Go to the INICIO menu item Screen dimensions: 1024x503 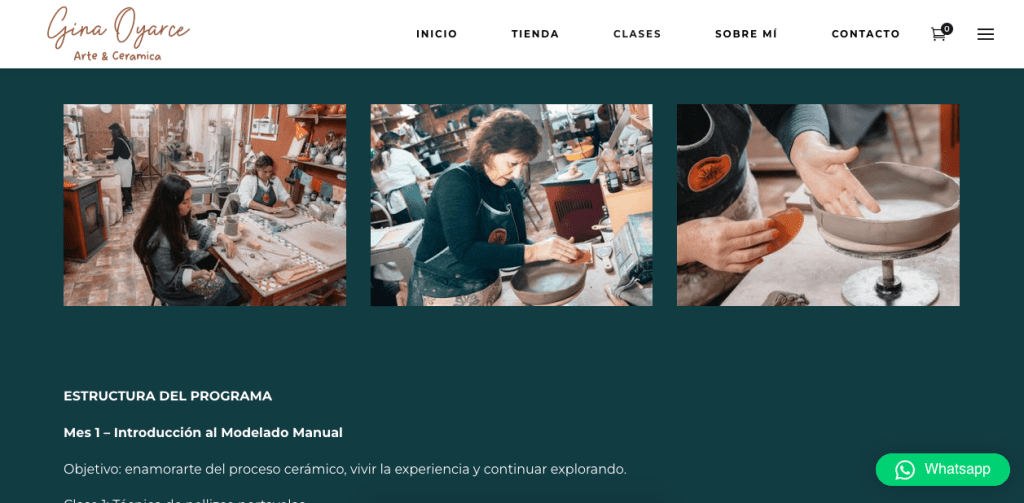pyautogui.click(x=437, y=34)
